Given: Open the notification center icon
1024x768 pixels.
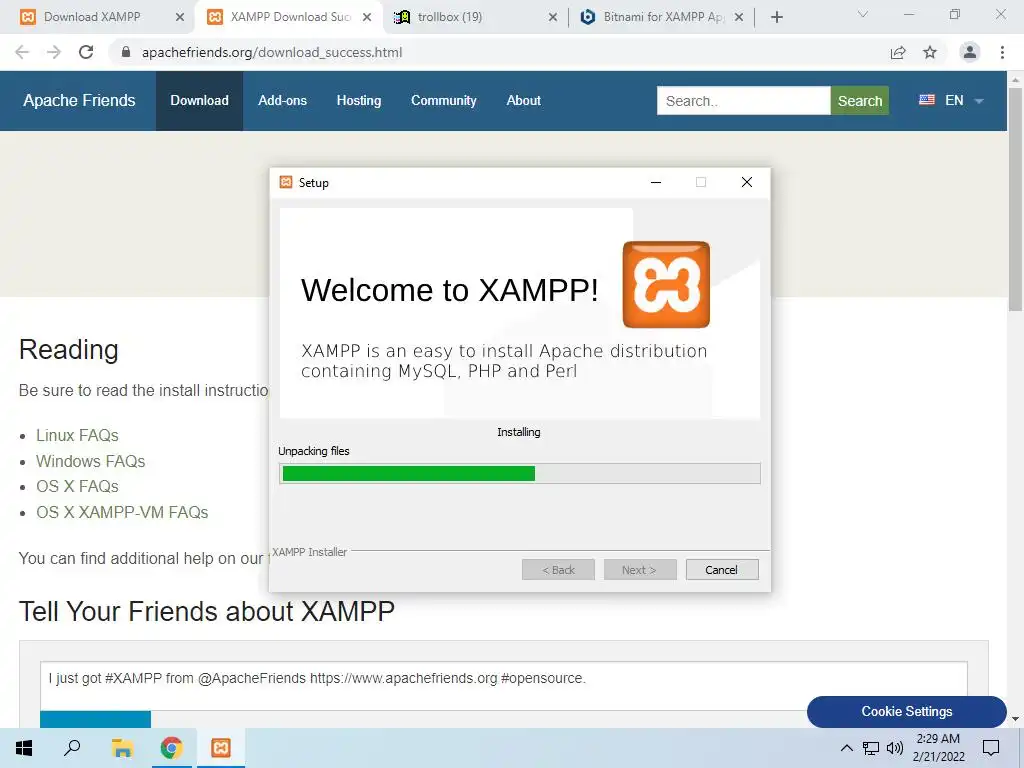Looking at the screenshot, I should pyautogui.click(x=991, y=748).
